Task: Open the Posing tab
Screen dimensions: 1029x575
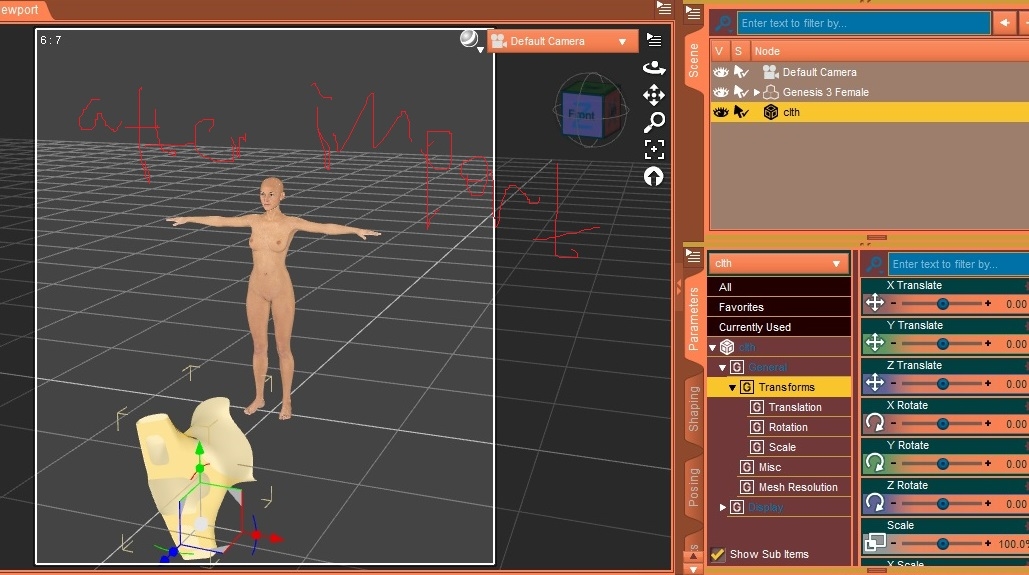Action: pyautogui.click(x=694, y=487)
